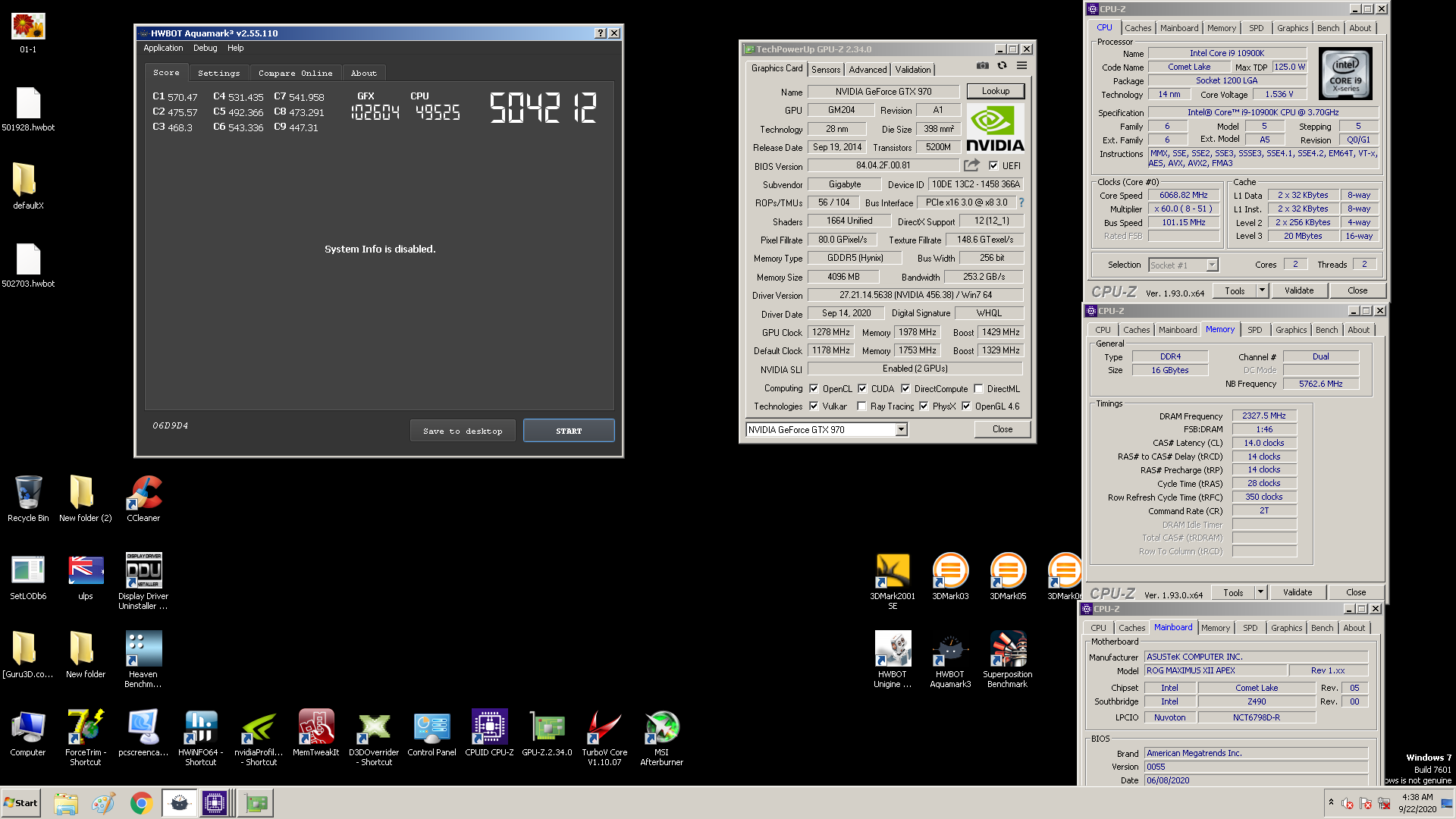Click the Close button in GPU-Z

tap(1002, 428)
